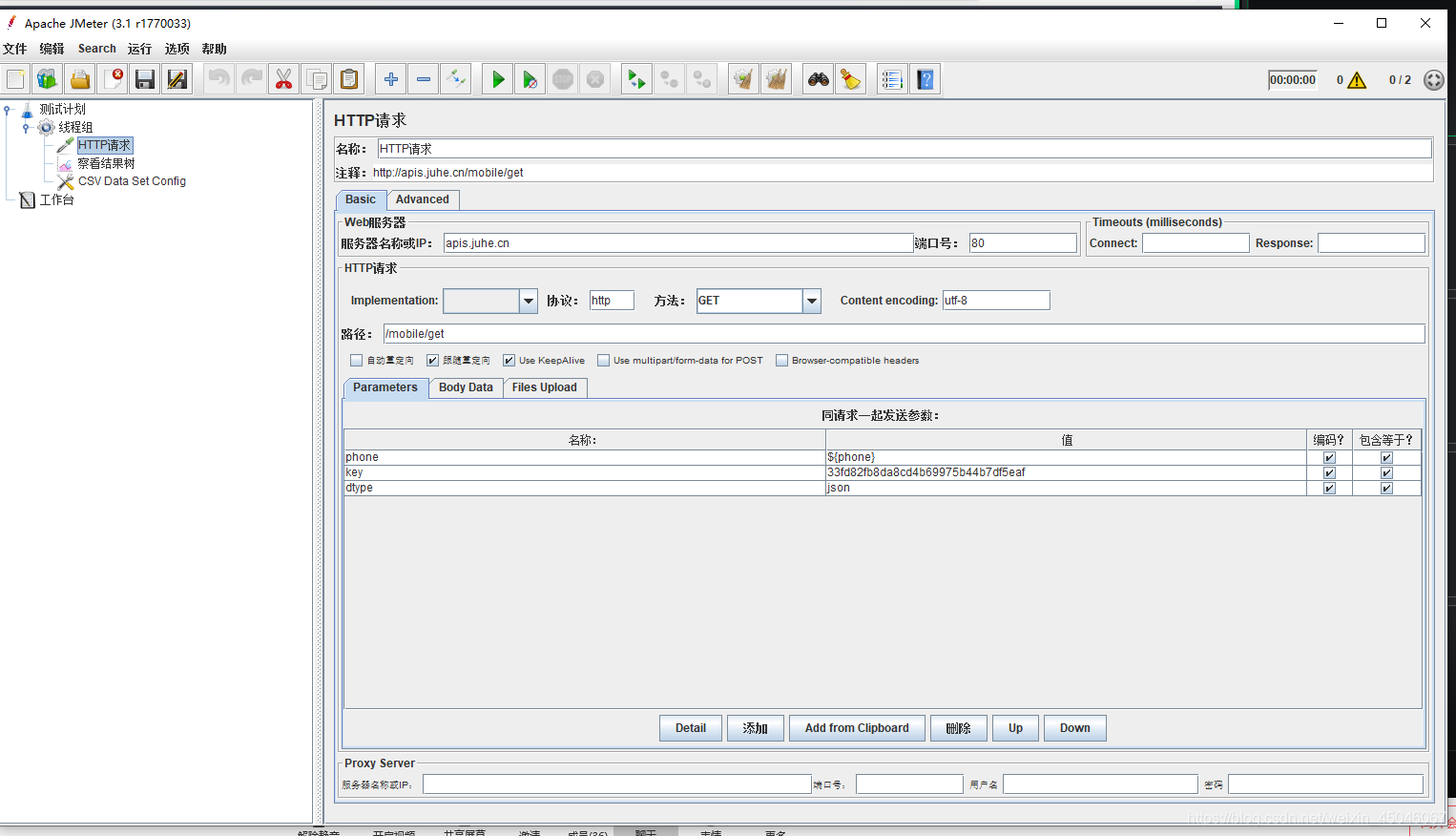Uncheck the 跟随重定向 checkbox
The height and width of the screenshot is (836, 1456).
tap(432, 361)
